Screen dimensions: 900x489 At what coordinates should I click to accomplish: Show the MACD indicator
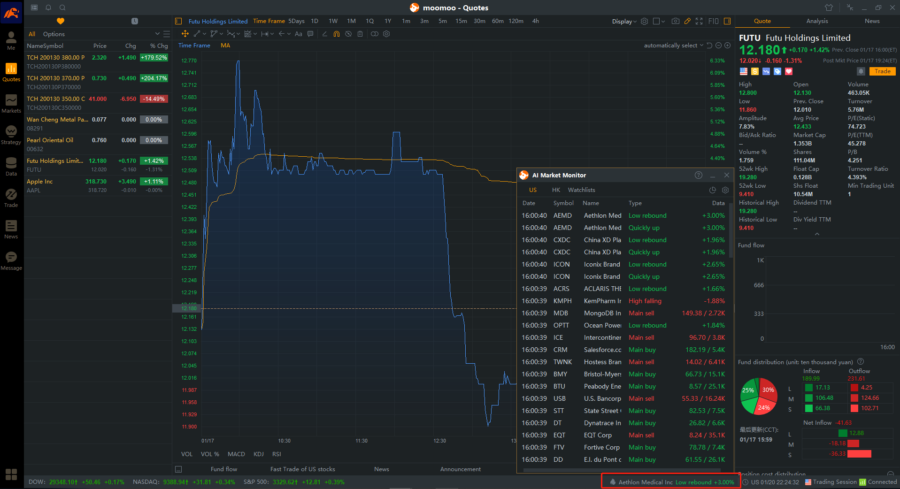point(236,454)
